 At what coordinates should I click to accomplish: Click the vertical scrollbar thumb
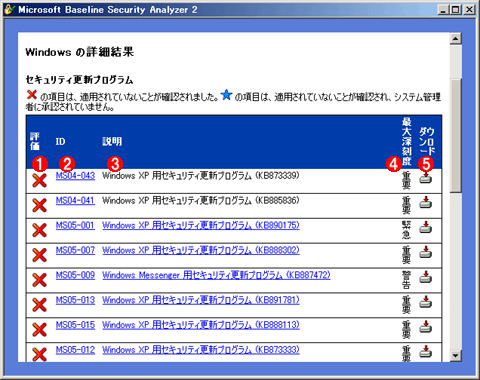point(455,135)
